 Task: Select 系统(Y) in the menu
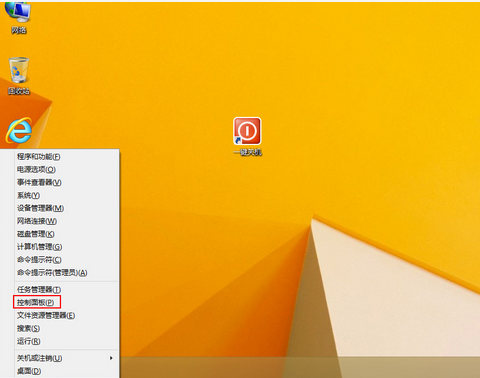click(x=66, y=195)
